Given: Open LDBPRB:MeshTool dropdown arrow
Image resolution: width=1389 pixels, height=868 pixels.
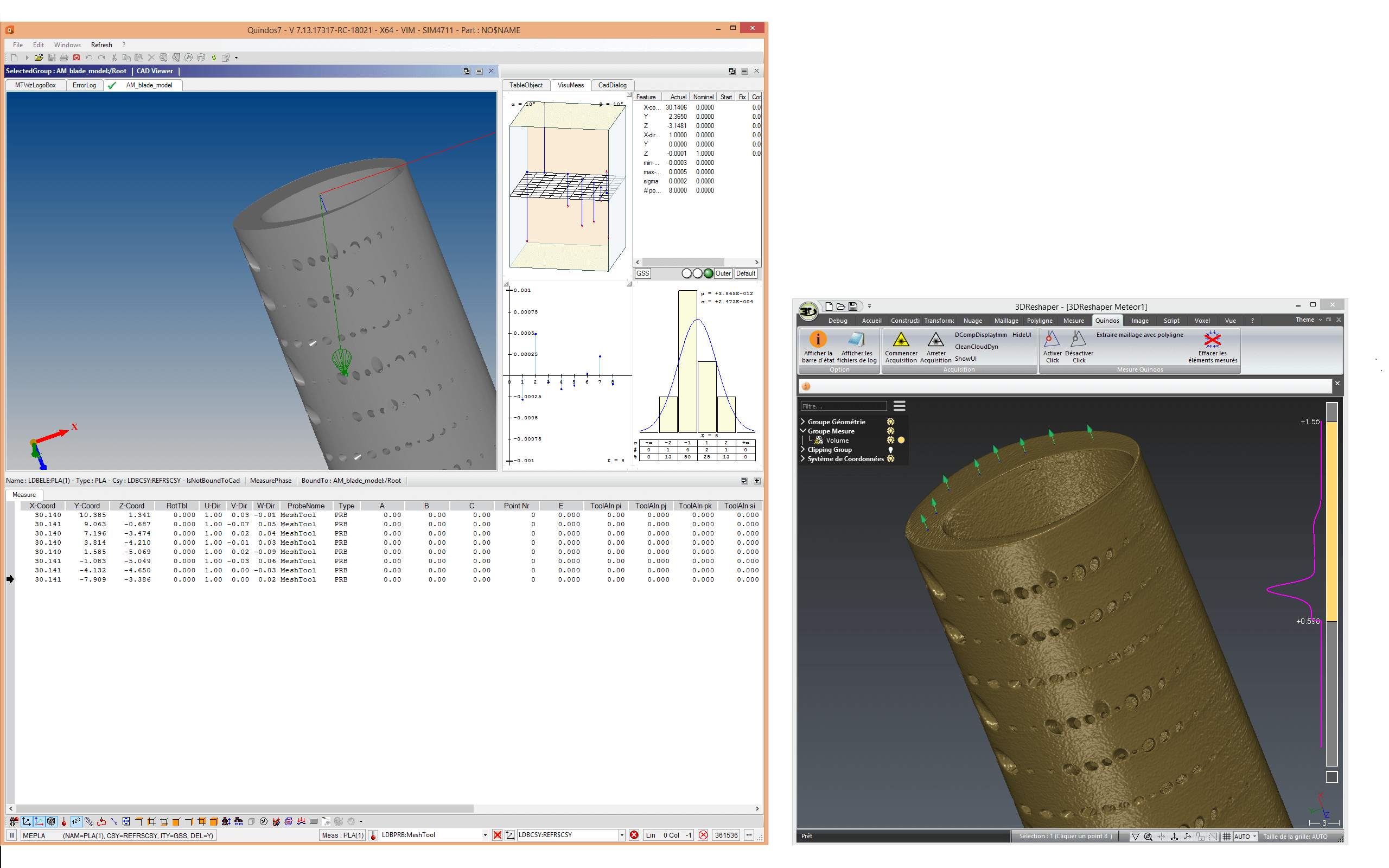Looking at the screenshot, I should (485, 835).
